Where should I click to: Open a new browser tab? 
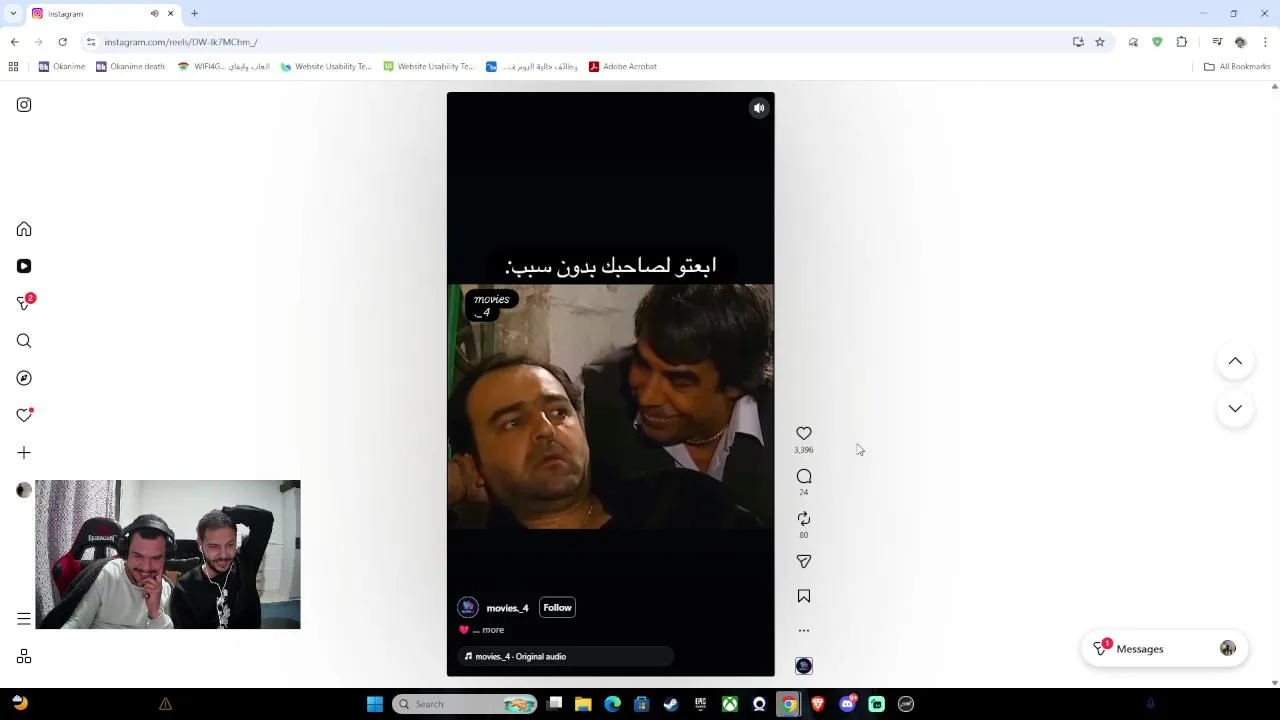[194, 14]
